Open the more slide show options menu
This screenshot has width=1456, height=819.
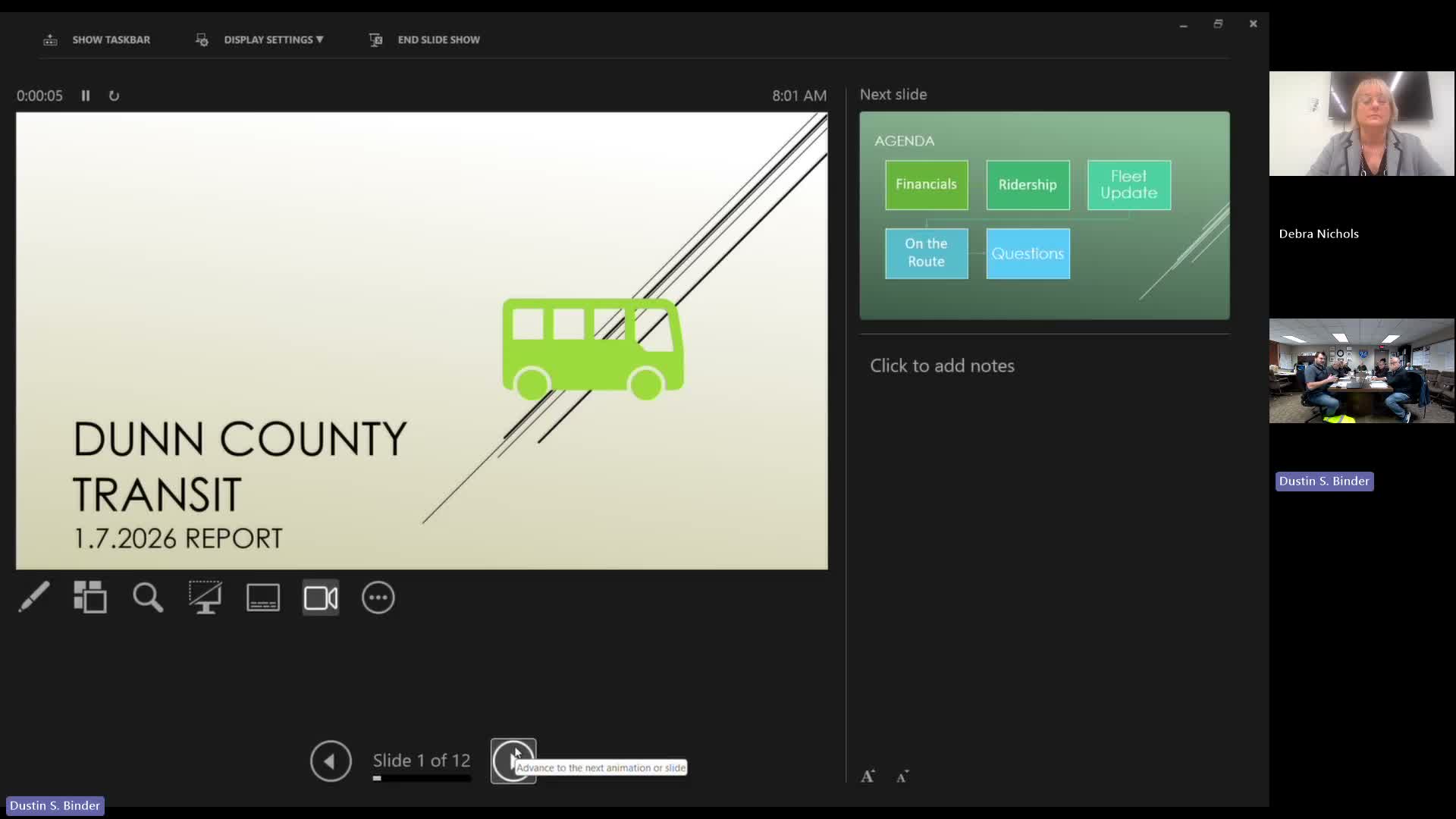(x=378, y=597)
